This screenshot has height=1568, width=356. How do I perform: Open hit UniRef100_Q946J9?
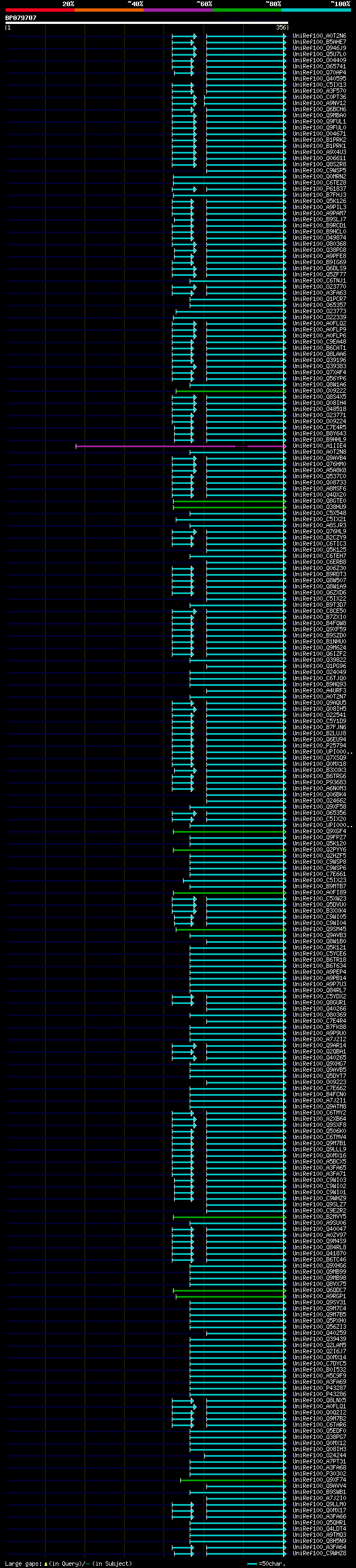(x=319, y=48)
